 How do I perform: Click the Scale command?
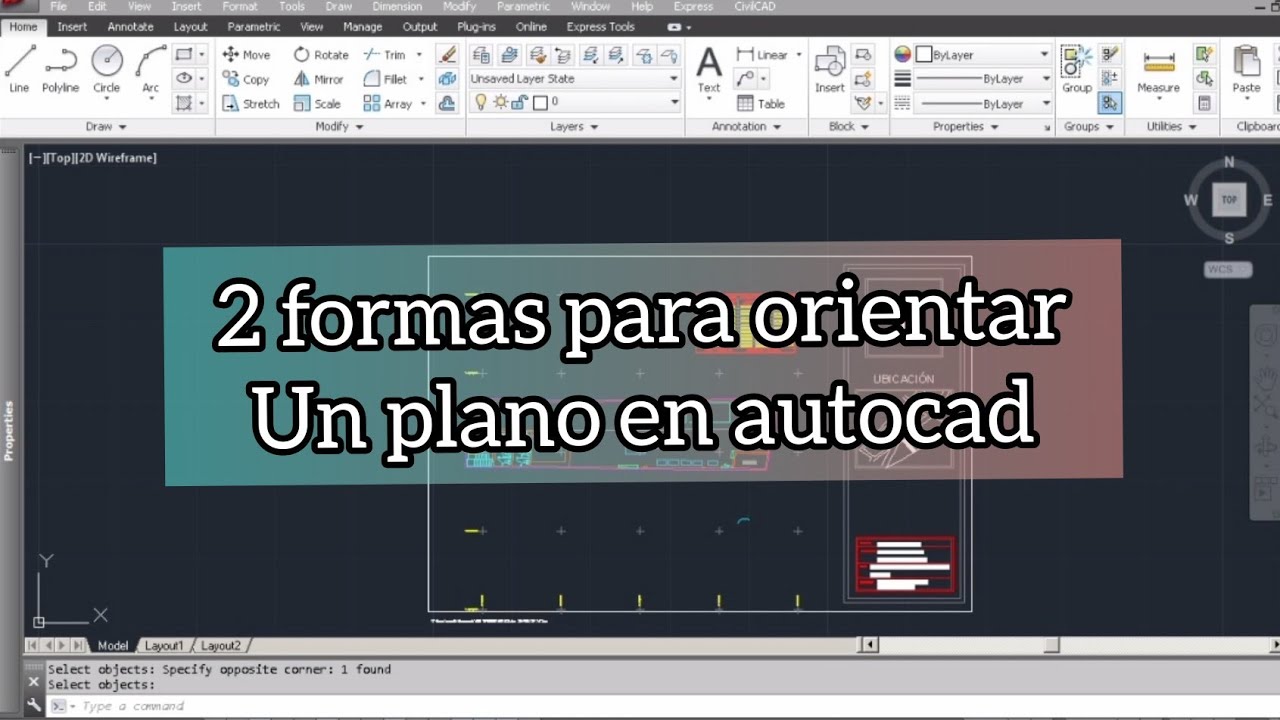click(317, 103)
